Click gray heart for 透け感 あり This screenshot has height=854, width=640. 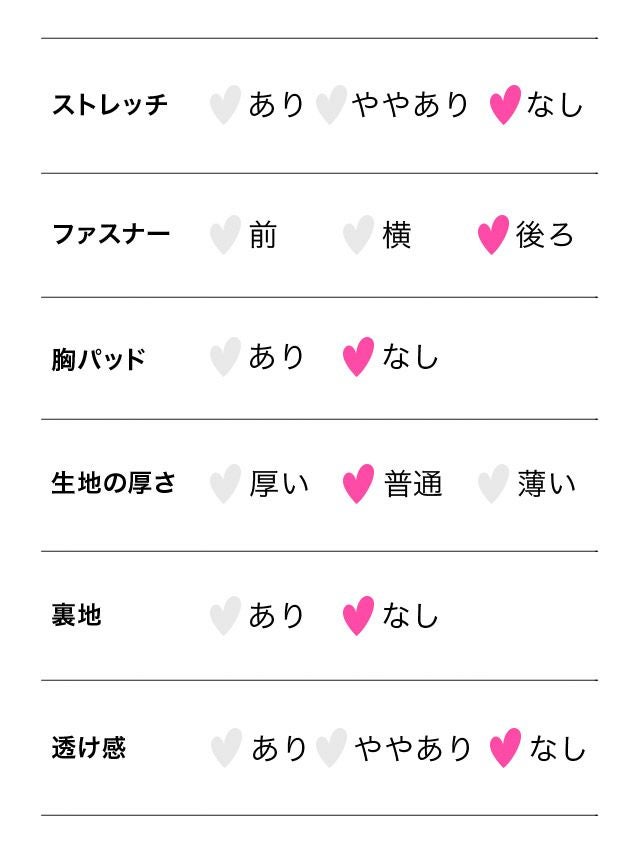pyautogui.click(x=226, y=748)
